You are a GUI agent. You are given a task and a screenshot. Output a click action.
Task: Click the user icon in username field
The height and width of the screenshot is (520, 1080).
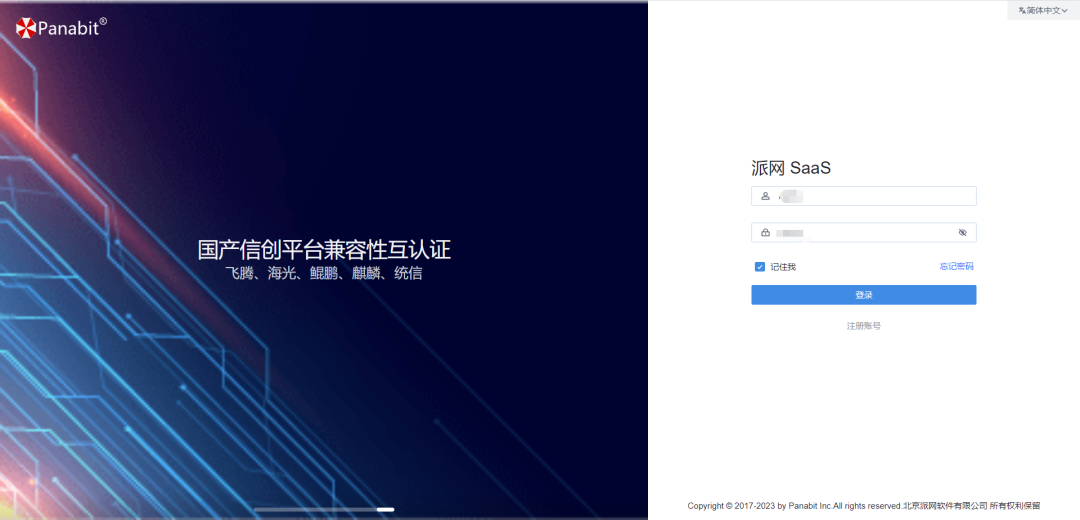(765, 196)
